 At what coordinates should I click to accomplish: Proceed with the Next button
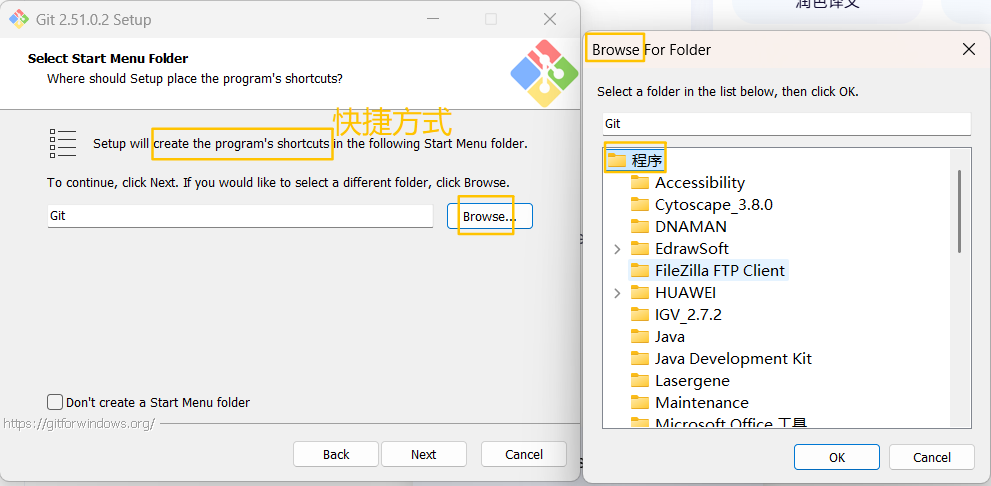(x=423, y=454)
